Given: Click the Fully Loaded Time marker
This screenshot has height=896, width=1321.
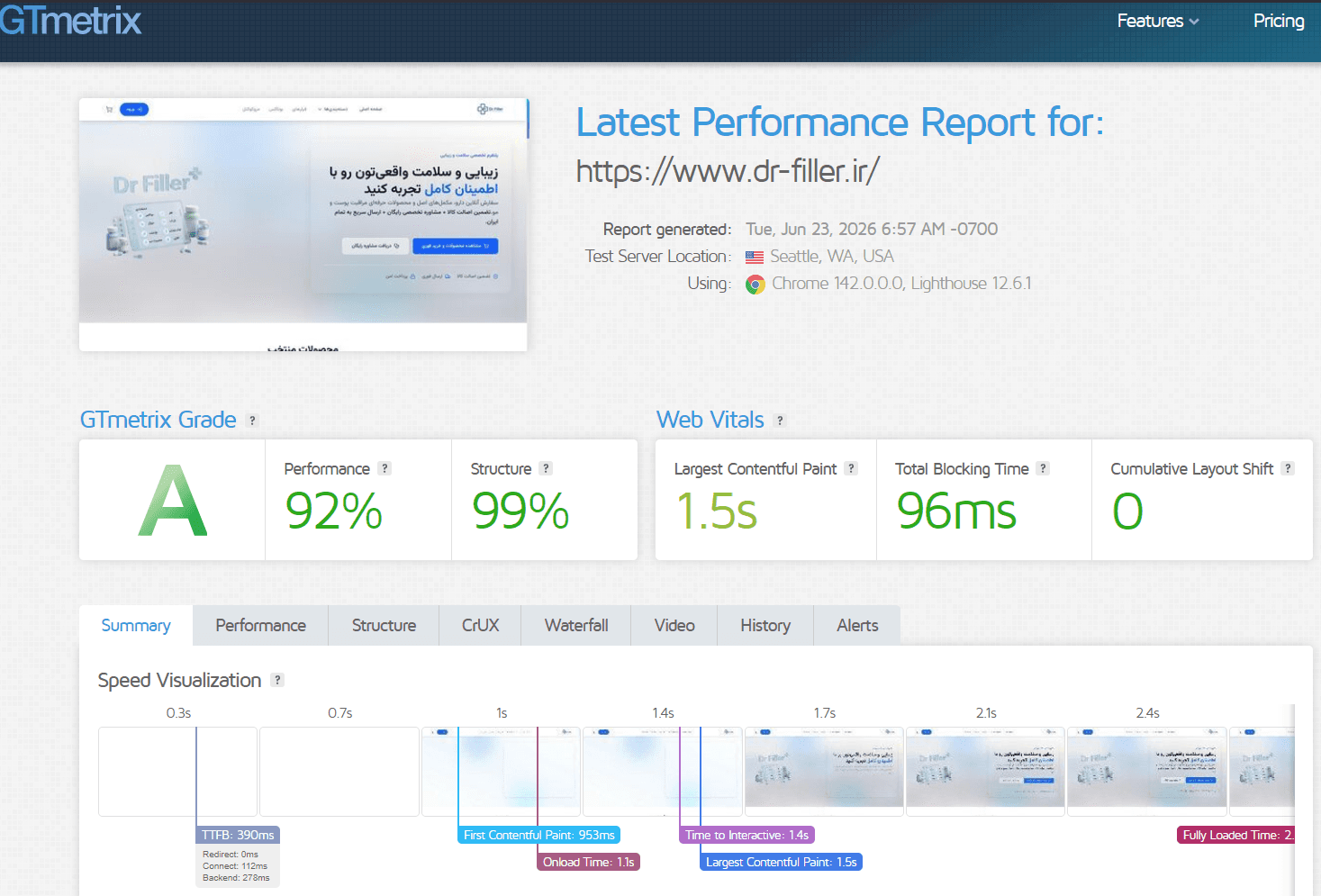Looking at the screenshot, I should coord(1235,835).
